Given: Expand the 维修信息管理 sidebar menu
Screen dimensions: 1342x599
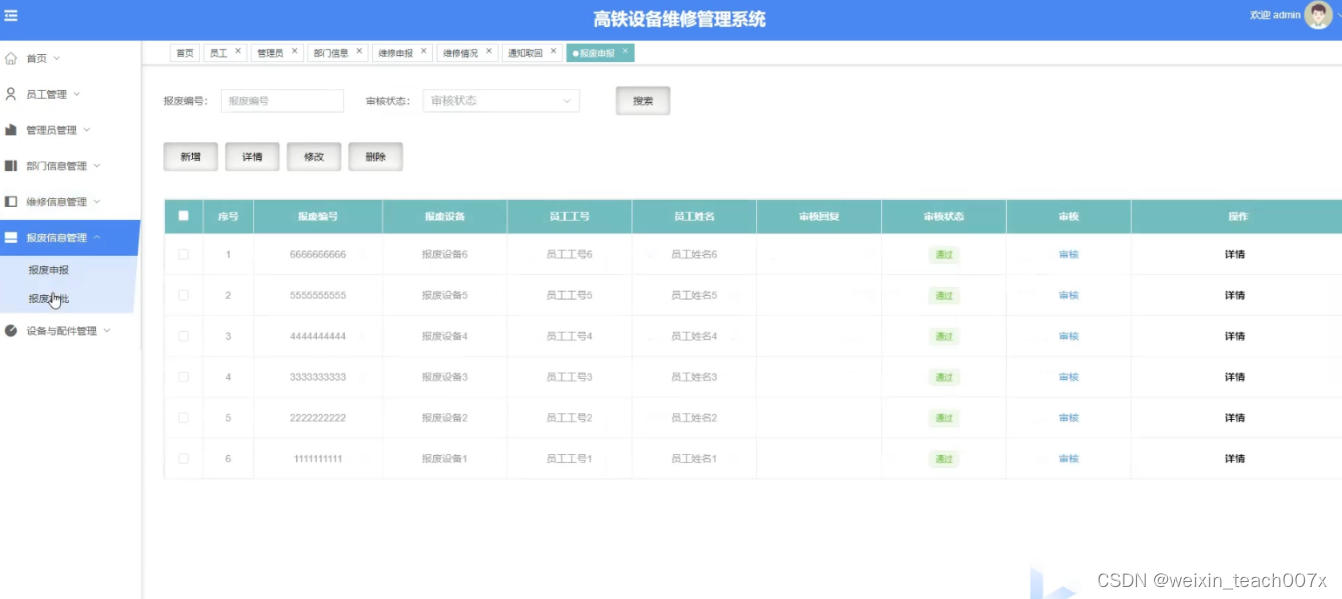Looking at the screenshot, I should point(97,202).
